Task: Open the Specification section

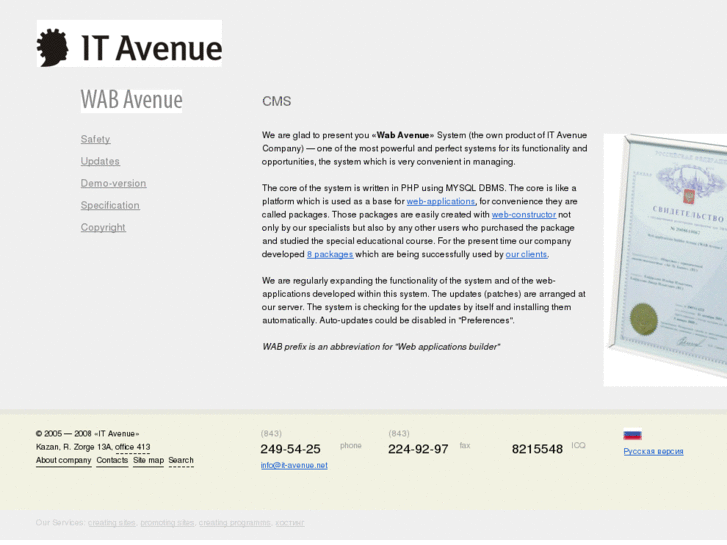Action: [x=110, y=205]
